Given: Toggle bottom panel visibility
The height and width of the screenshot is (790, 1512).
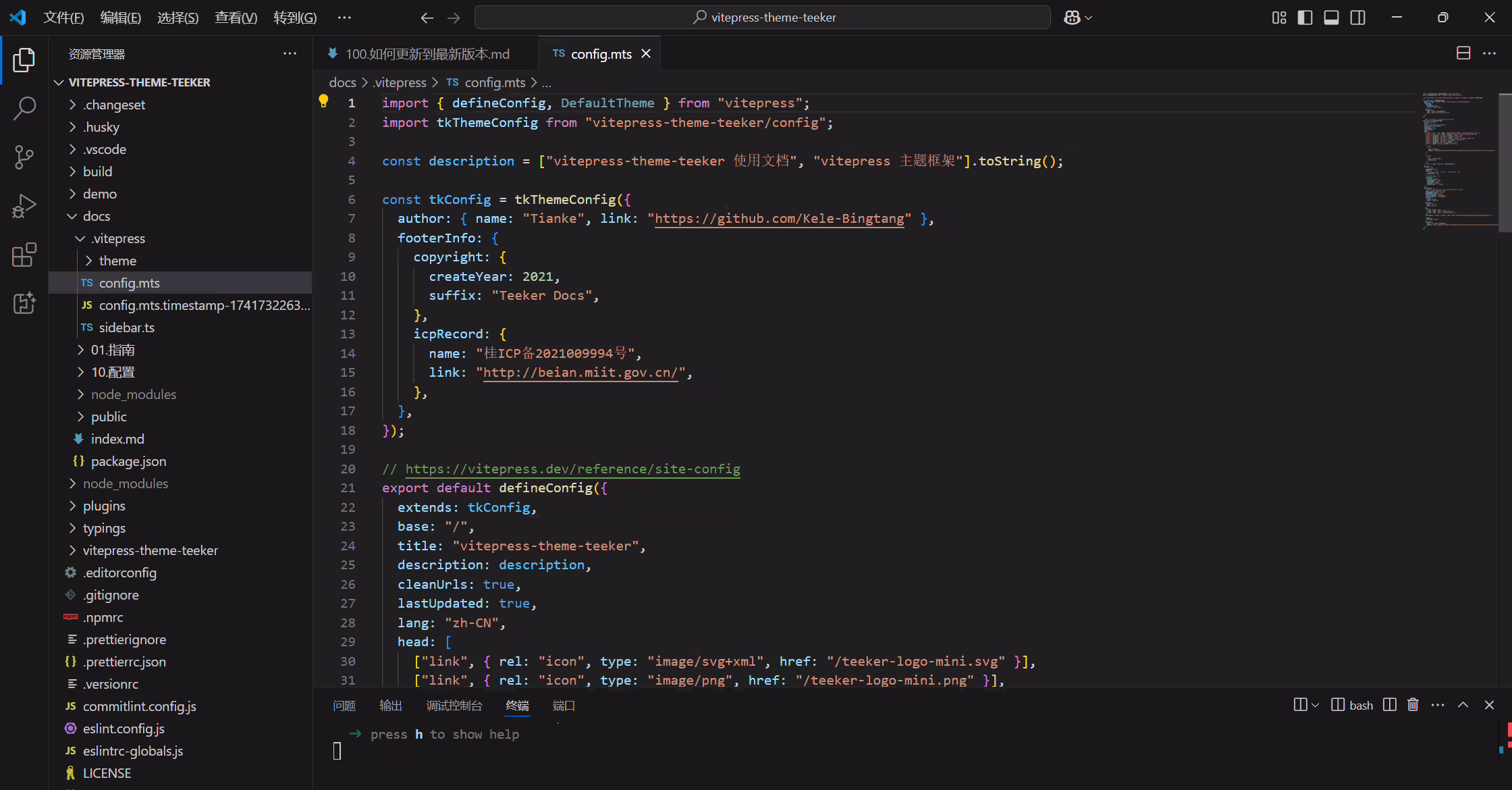Looking at the screenshot, I should click(1331, 18).
